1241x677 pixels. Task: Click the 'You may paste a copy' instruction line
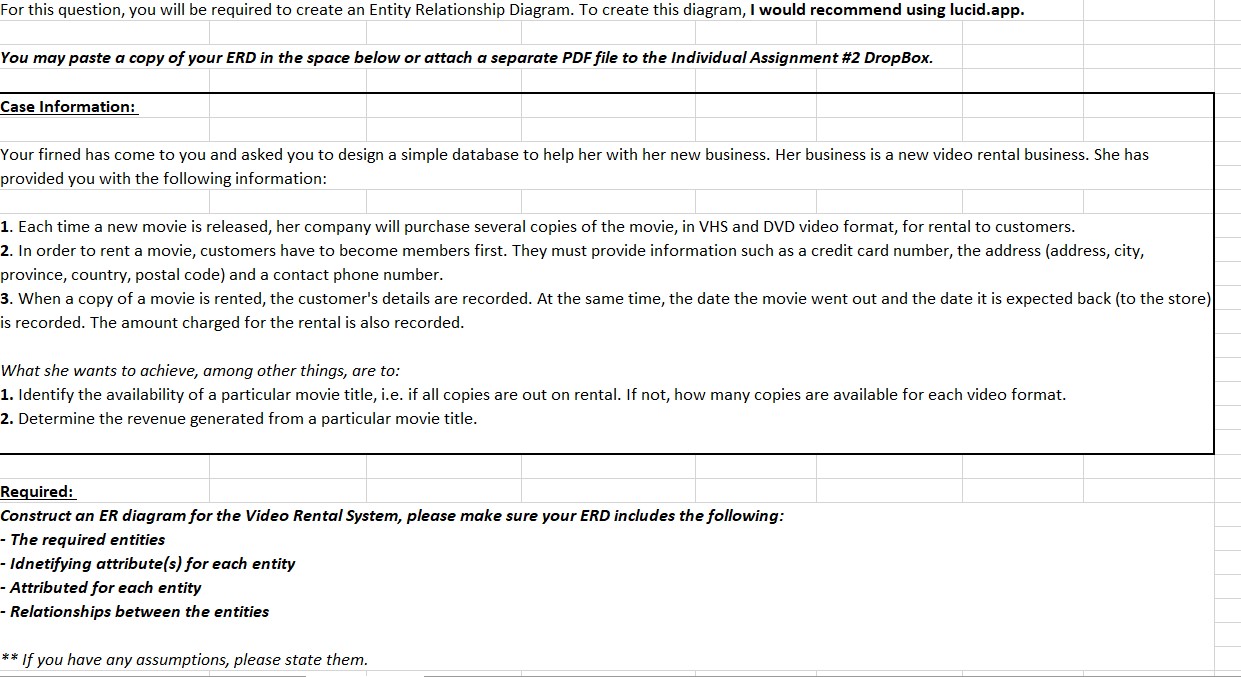click(467, 58)
